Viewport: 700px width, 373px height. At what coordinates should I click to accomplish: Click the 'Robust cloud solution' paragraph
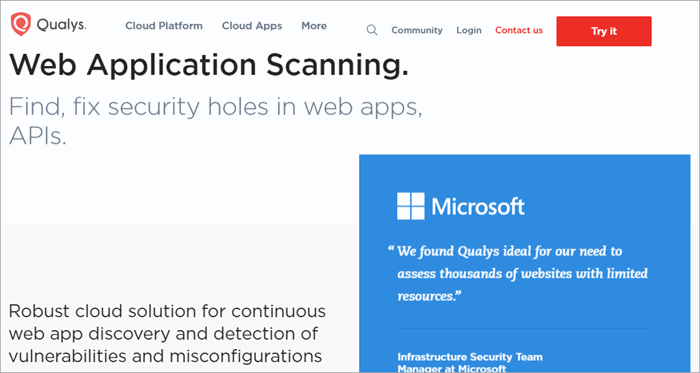pyautogui.click(x=167, y=333)
